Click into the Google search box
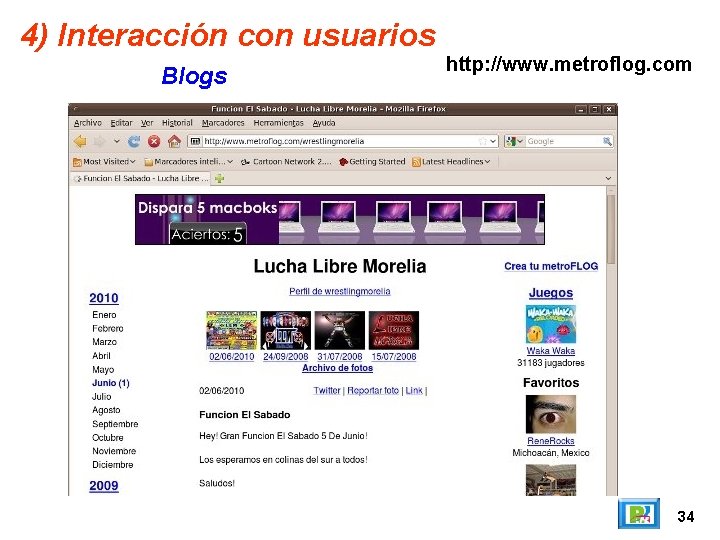 pos(563,141)
